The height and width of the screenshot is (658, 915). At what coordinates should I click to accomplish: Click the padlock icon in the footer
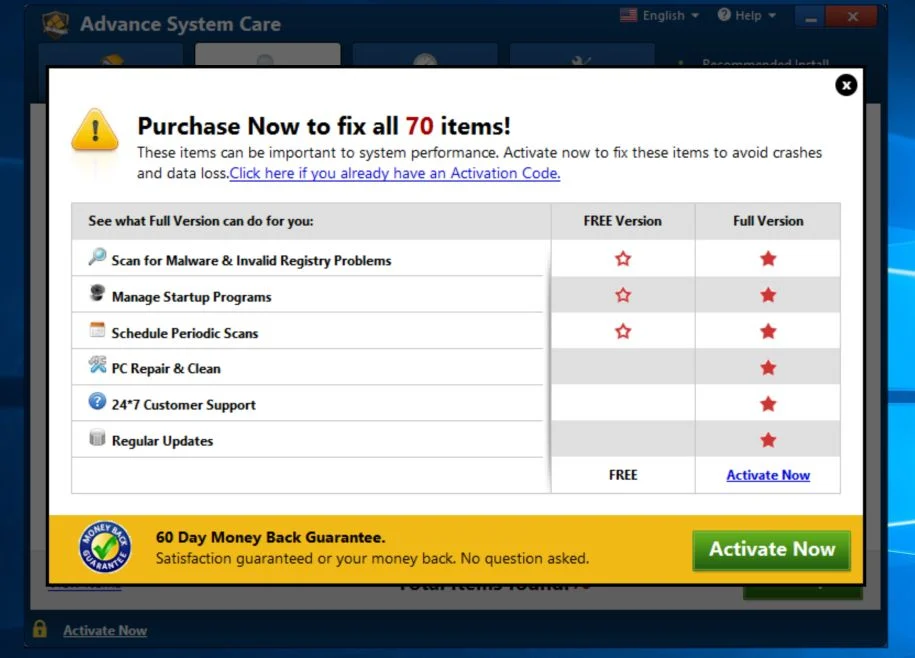point(40,629)
